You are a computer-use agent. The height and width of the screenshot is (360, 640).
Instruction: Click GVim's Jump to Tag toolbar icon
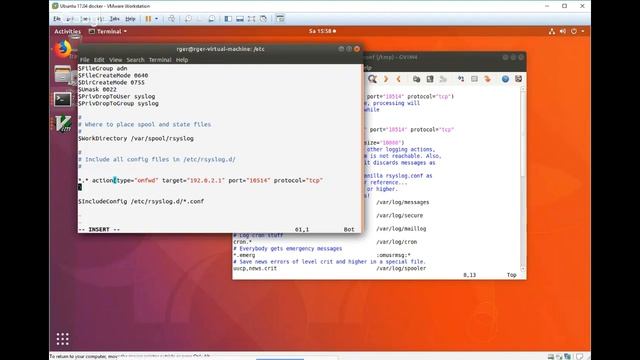coord(487,79)
